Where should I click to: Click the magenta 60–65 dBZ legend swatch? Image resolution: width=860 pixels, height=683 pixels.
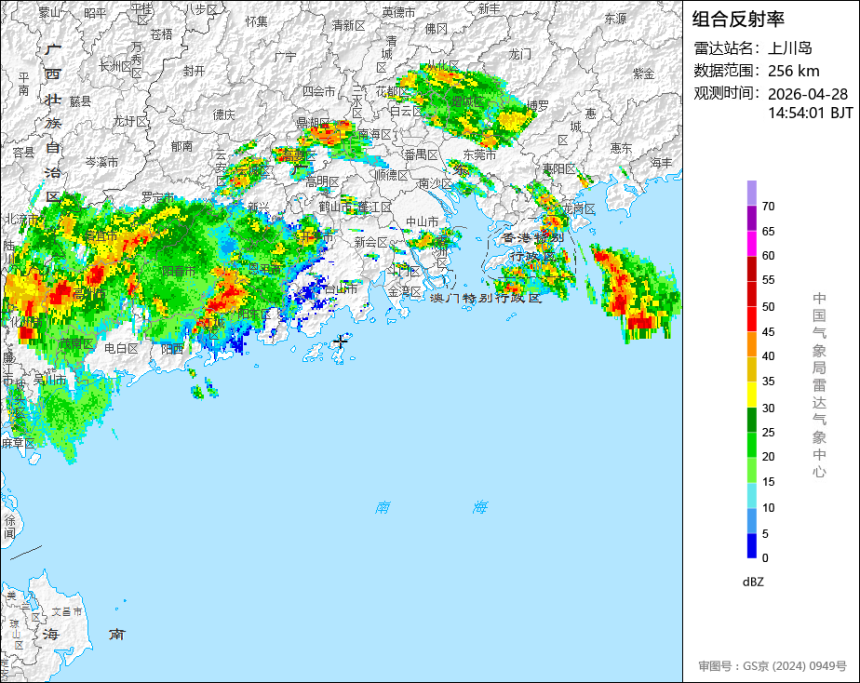(x=751, y=244)
